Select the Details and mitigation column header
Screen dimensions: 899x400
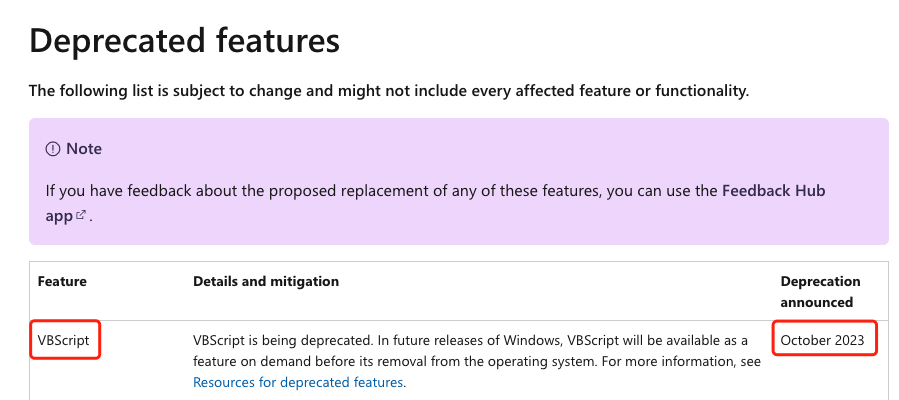(x=265, y=281)
